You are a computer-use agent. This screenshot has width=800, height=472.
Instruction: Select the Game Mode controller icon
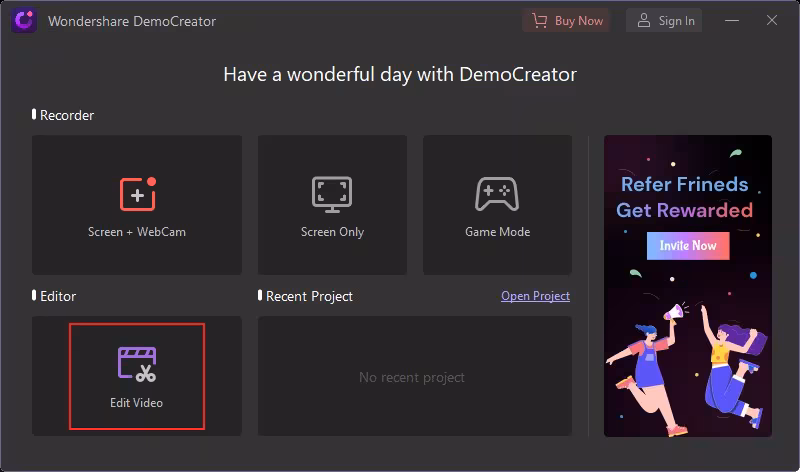click(x=497, y=194)
